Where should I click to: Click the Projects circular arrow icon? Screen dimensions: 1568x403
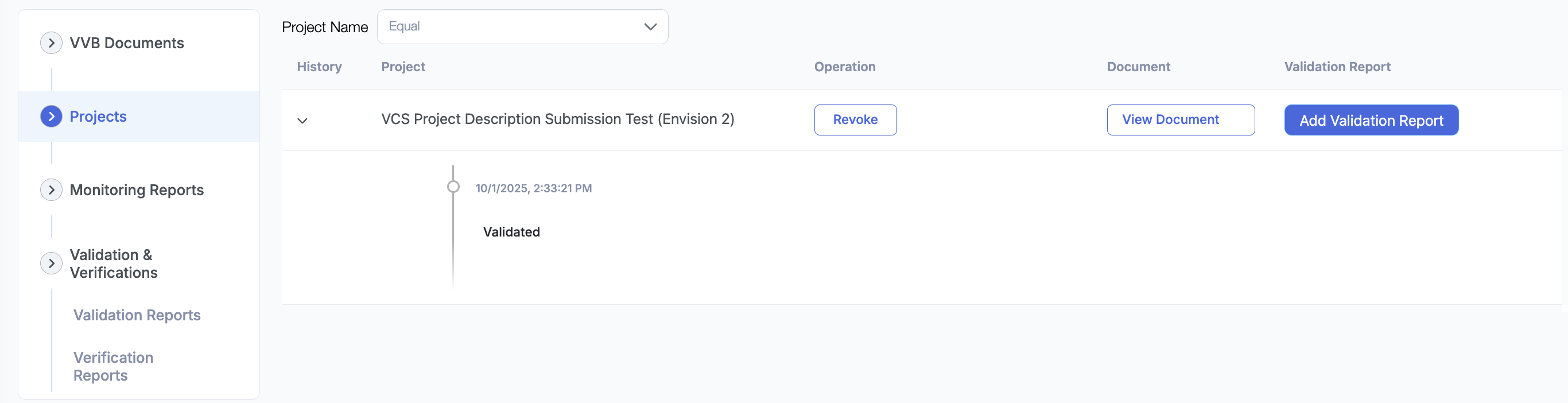pos(51,117)
